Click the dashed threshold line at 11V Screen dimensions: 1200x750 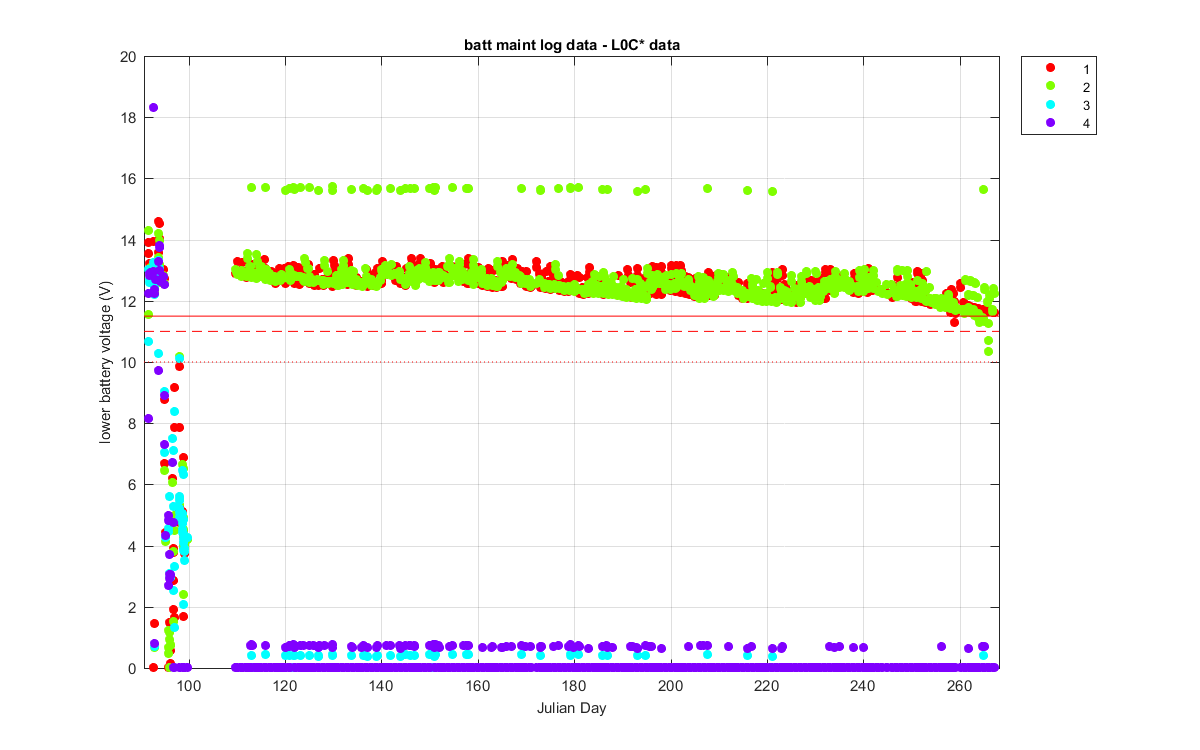[x=571, y=331]
